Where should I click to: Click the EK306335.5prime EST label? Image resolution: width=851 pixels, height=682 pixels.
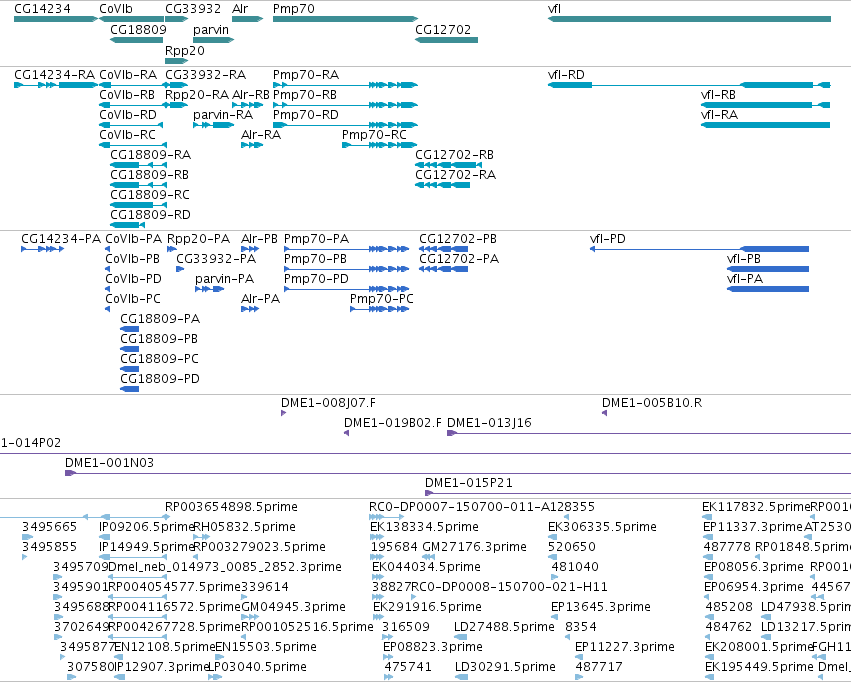(x=602, y=527)
